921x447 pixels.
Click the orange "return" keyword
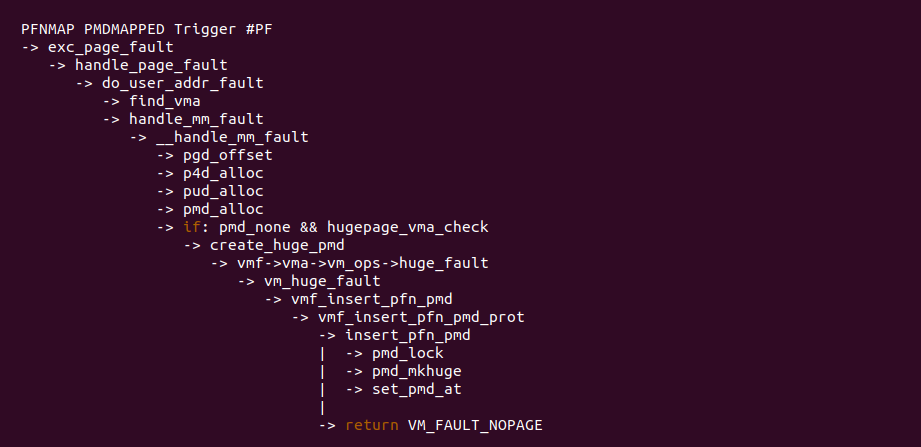pyautogui.click(x=372, y=425)
